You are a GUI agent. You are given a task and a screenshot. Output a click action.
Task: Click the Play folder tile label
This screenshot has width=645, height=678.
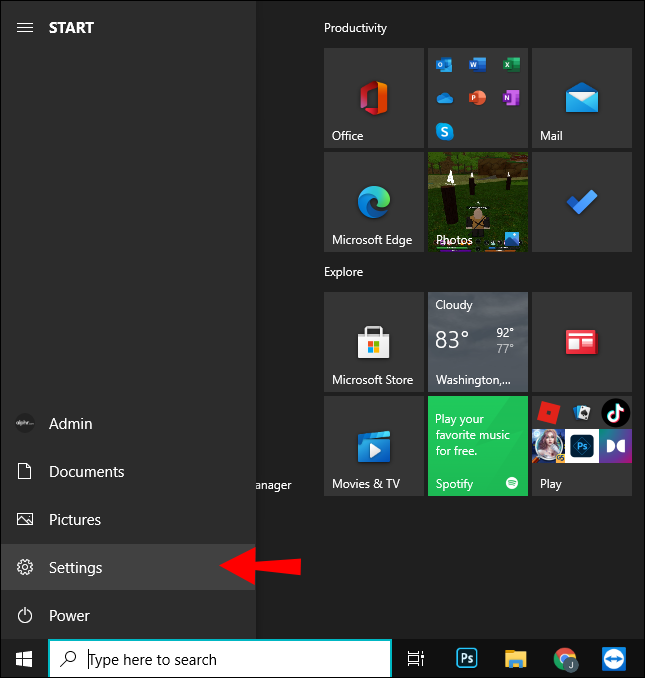[x=551, y=484]
